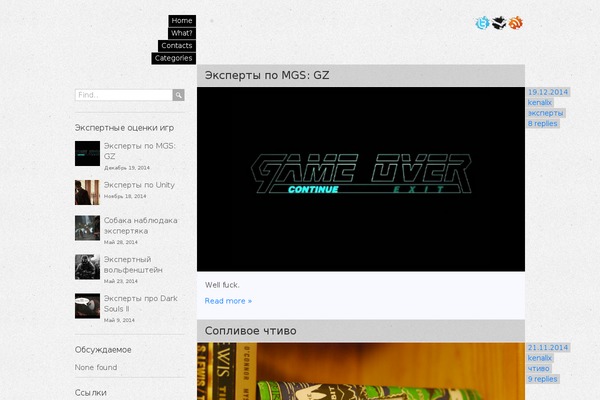Open sidebar link Эксперты по MGS: GZ
Screen dimensions: 600x400
click(x=139, y=151)
